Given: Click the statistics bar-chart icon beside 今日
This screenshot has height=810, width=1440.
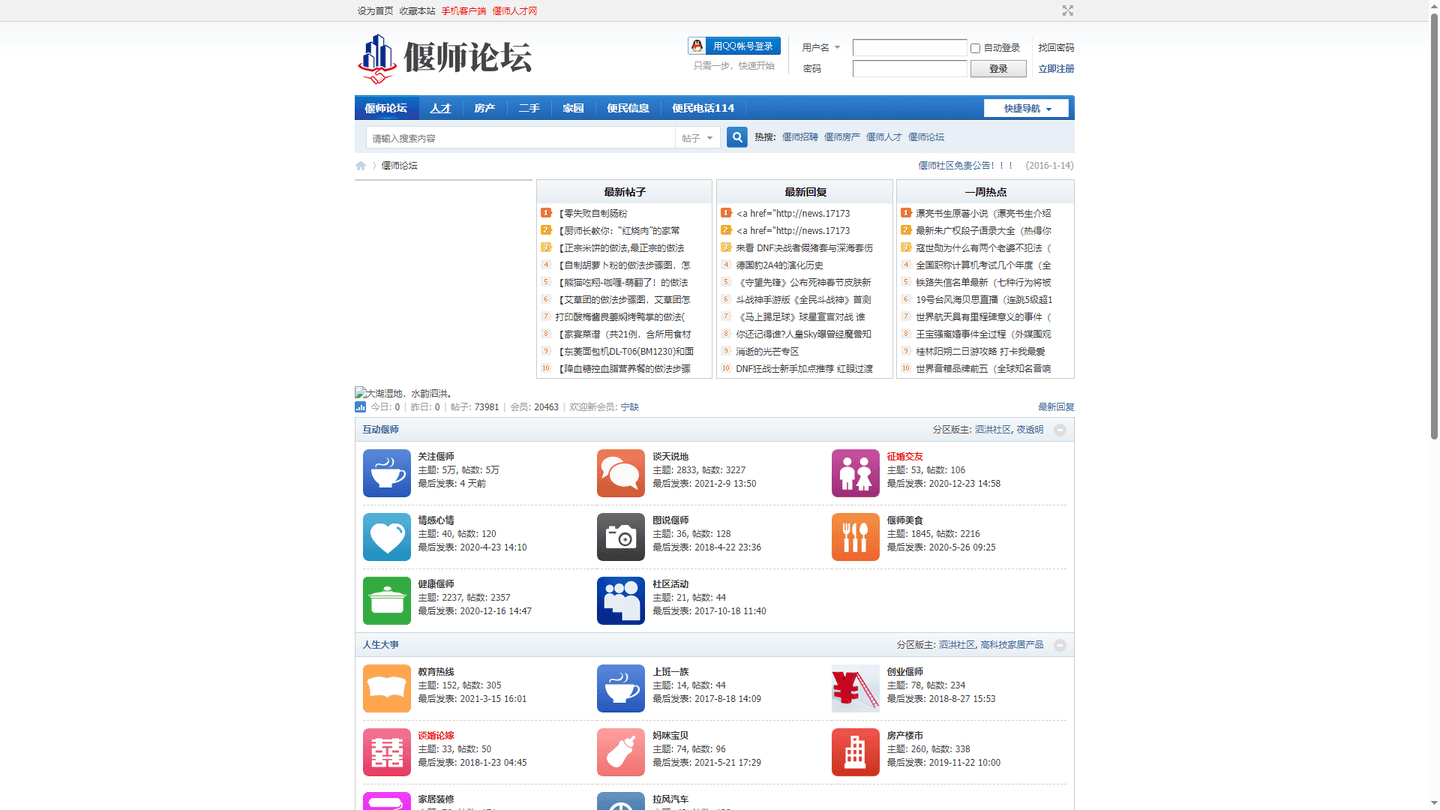Looking at the screenshot, I should pyautogui.click(x=360, y=407).
